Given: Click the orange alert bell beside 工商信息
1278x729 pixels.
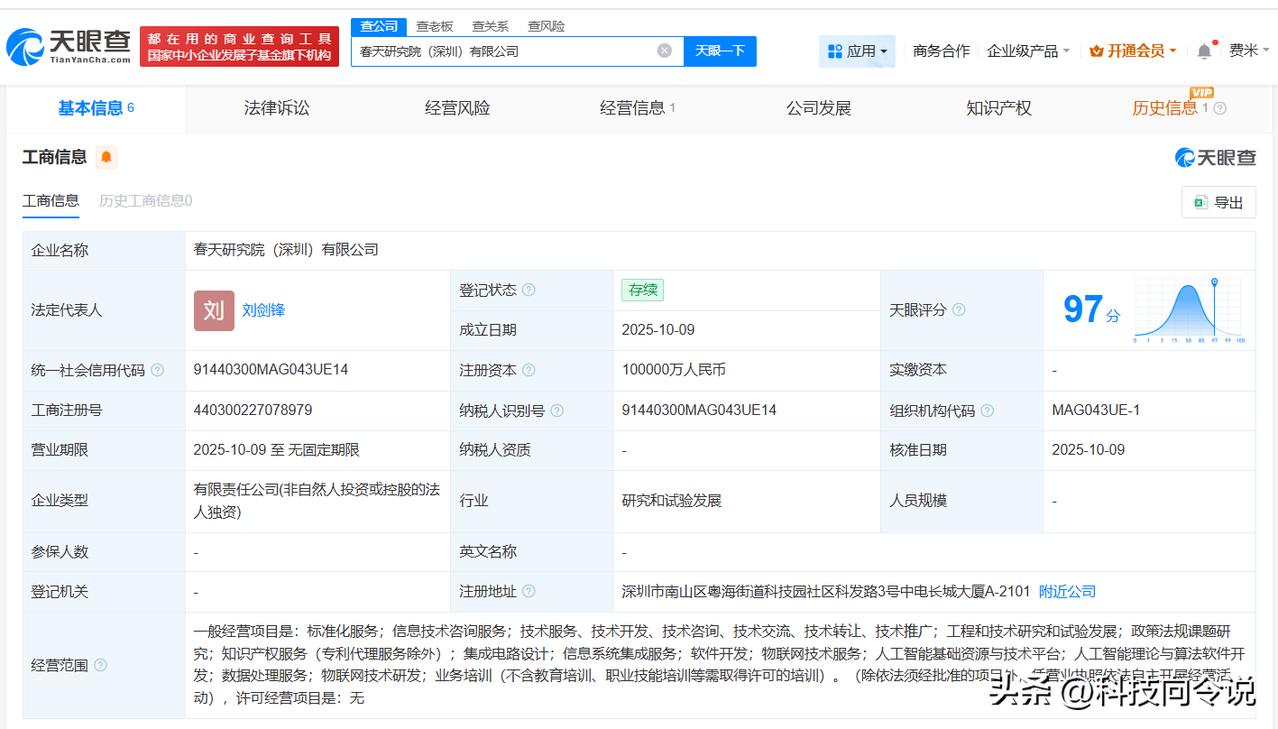Looking at the screenshot, I should click(x=106, y=157).
